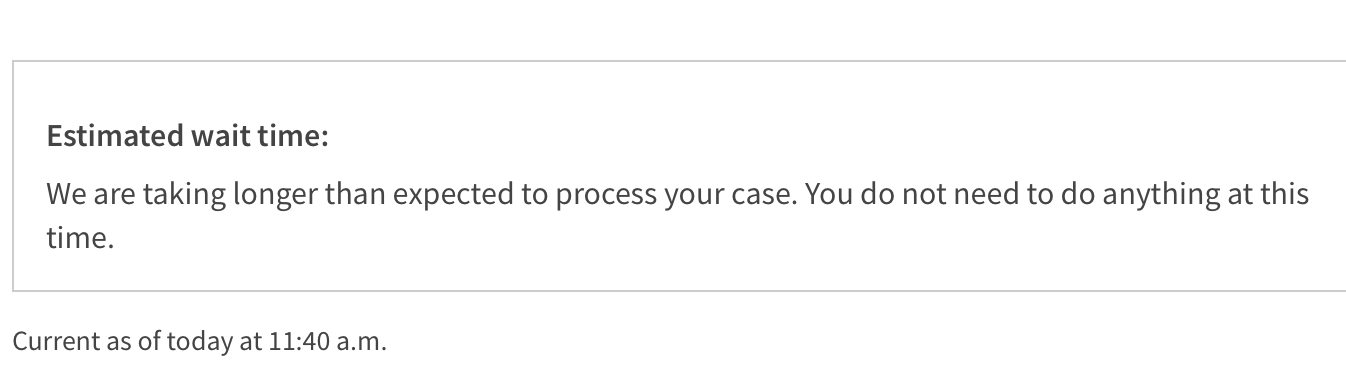Click the word "process" in the message
This screenshot has width=1346, height=392.
[x=606, y=194]
